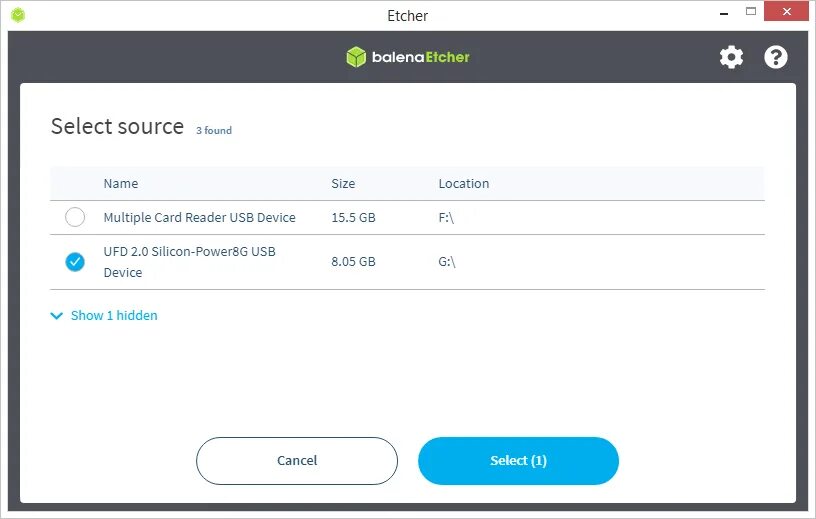816x519 pixels.
Task: Maximize the Etcher window
Action: click(751, 14)
